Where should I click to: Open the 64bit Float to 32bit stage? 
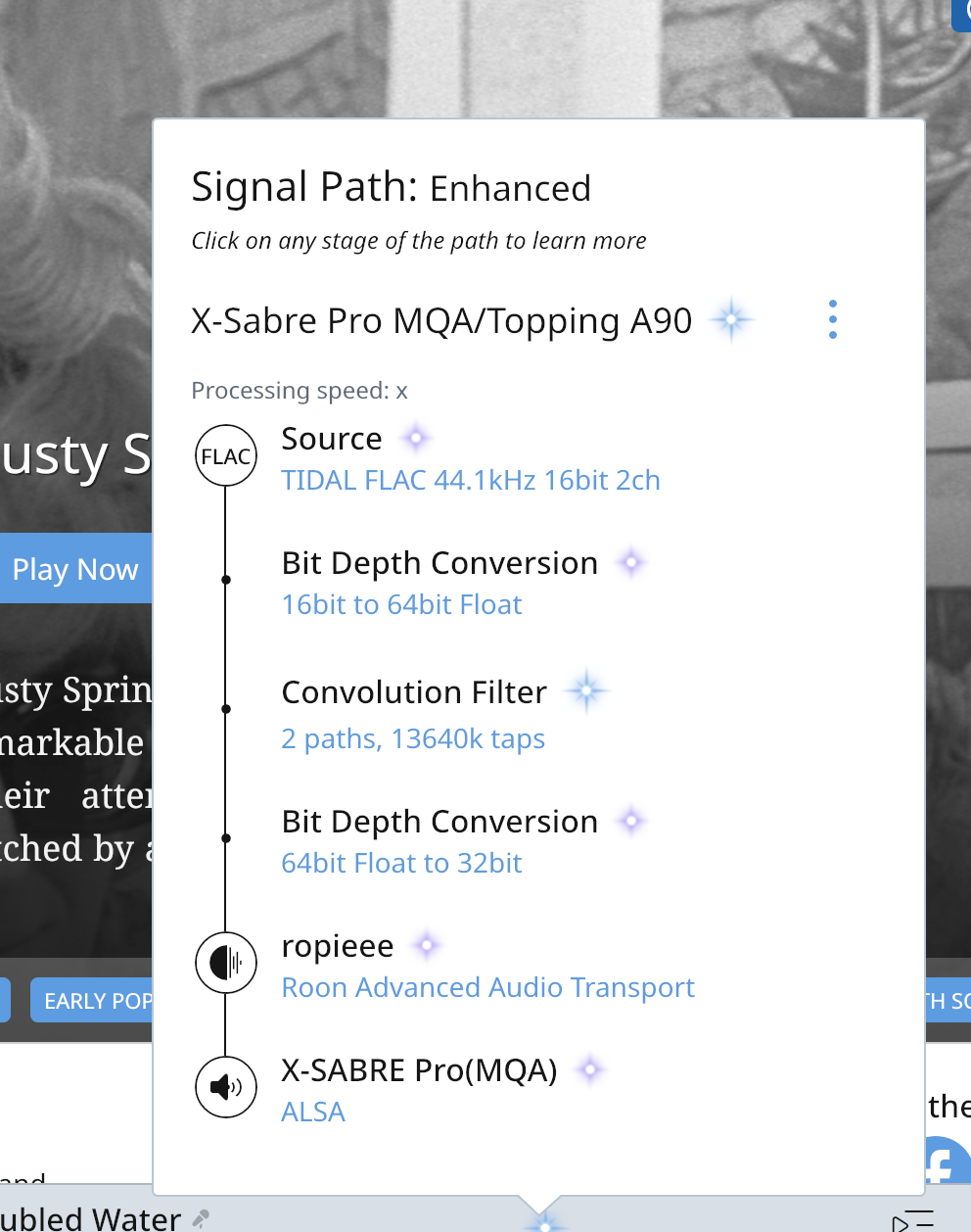(x=401, y=864)
